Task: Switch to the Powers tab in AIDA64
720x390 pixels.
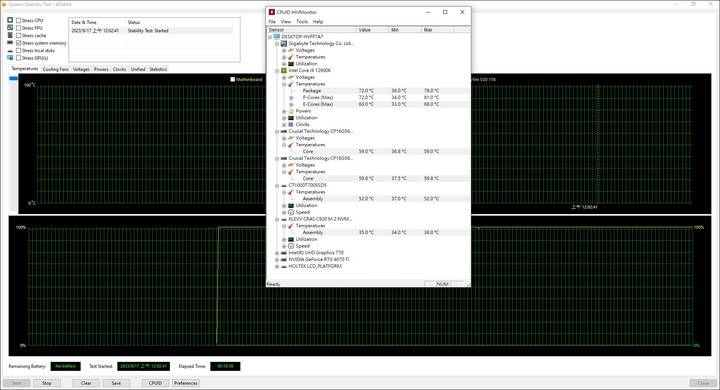Action: click(x=101, y=69)
